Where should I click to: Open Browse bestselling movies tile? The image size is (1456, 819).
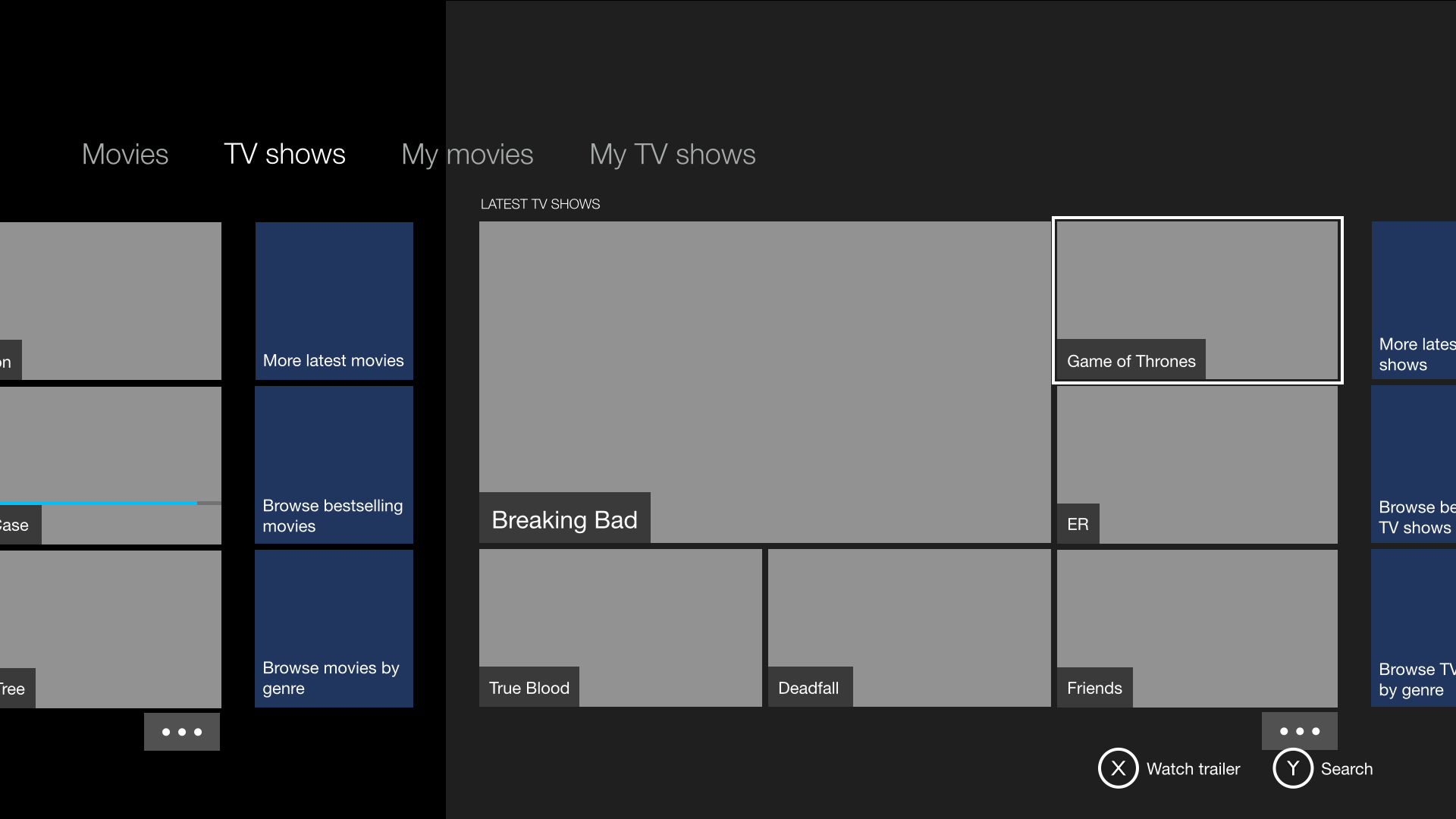pyautogui.click(x=334, y=465)
